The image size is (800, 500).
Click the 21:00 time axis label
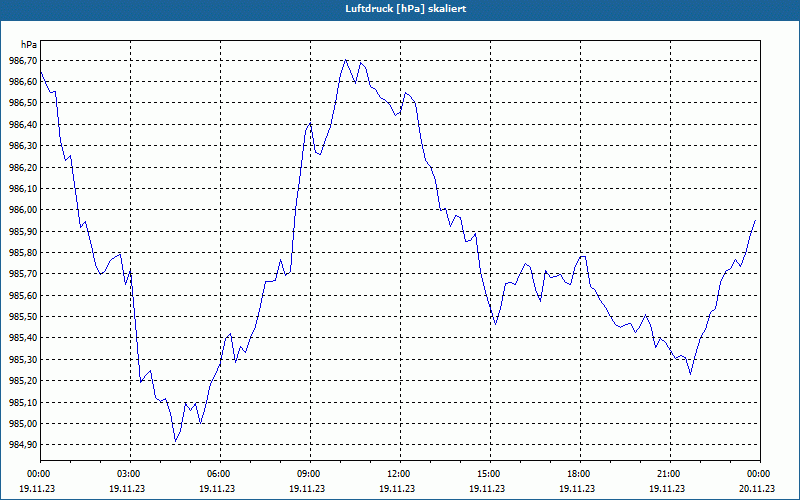coord(670,473)
